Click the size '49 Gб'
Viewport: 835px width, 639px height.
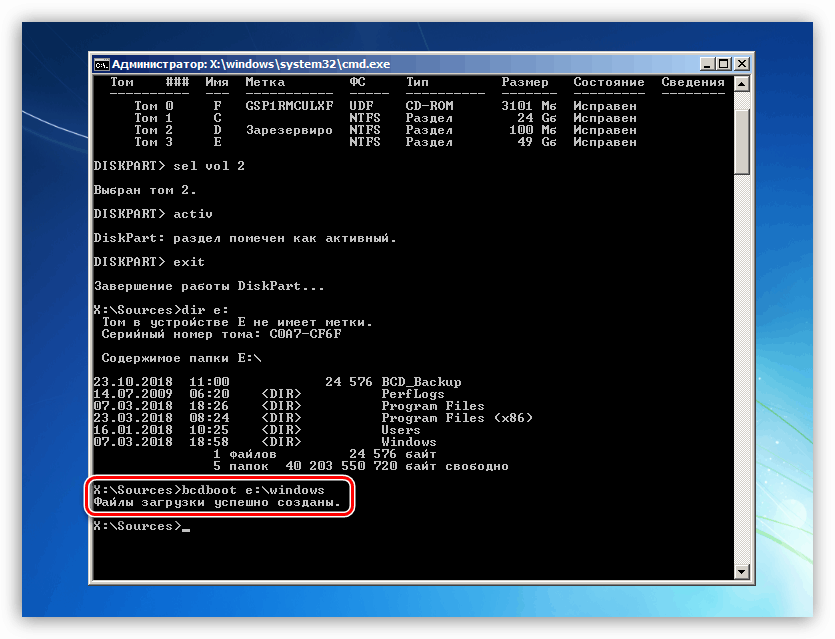point(537,142)
